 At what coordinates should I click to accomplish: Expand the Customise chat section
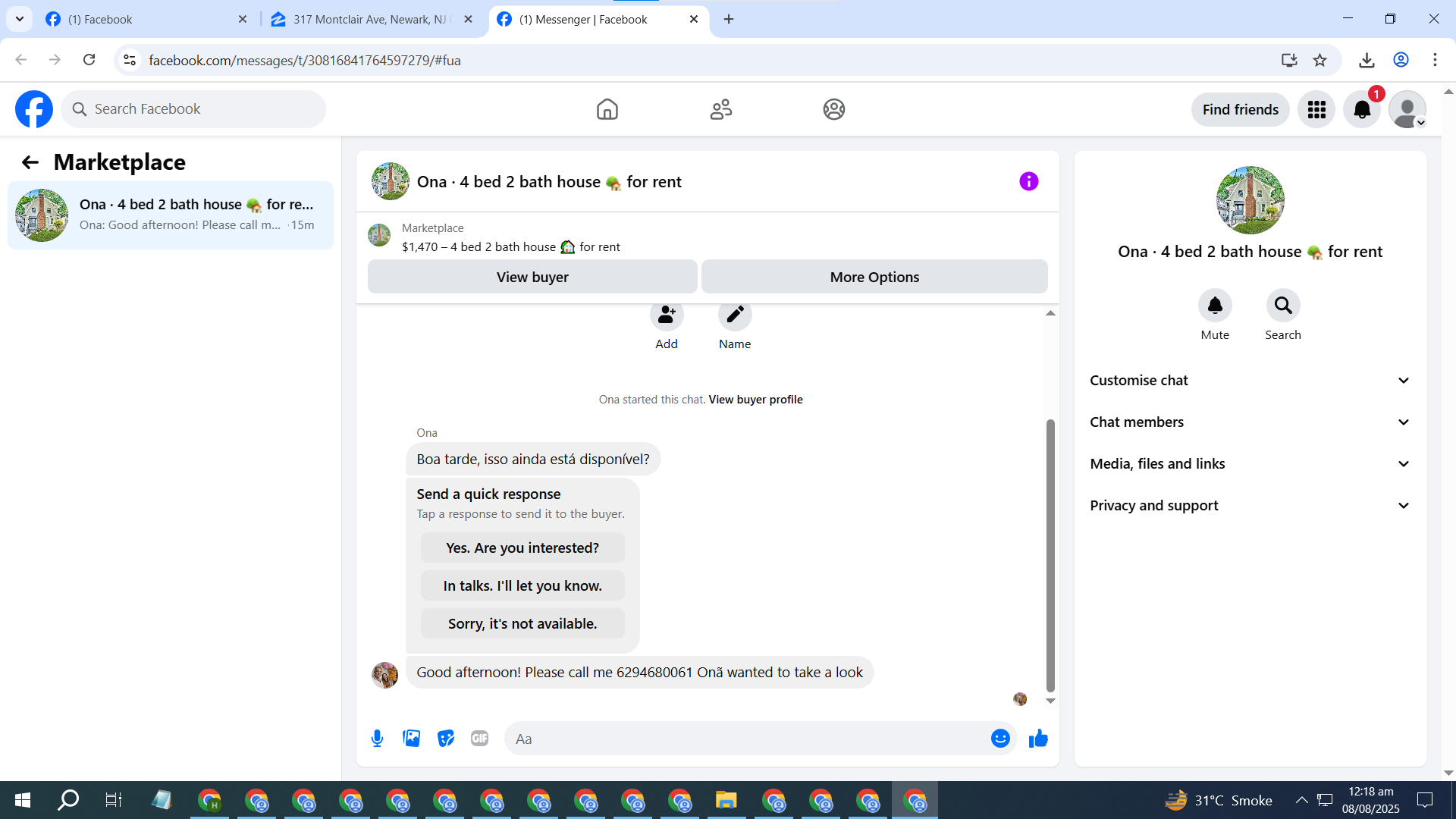click(1250, 381)
